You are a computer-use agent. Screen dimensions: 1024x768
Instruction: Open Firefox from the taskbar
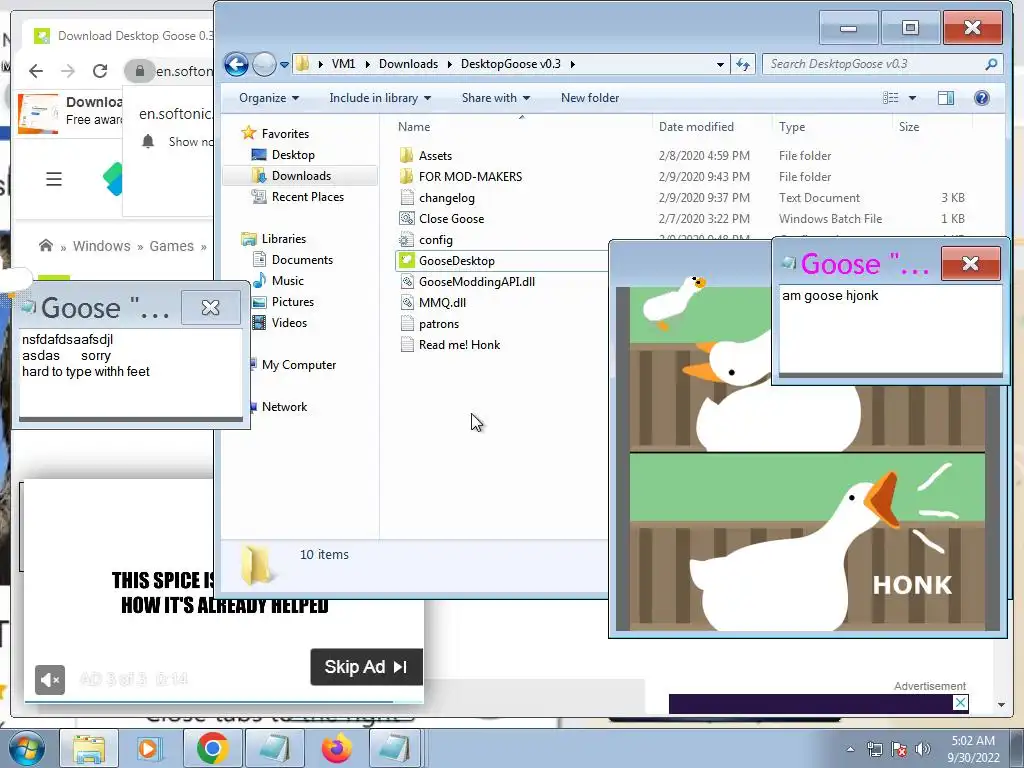click(x=337, y=748)
